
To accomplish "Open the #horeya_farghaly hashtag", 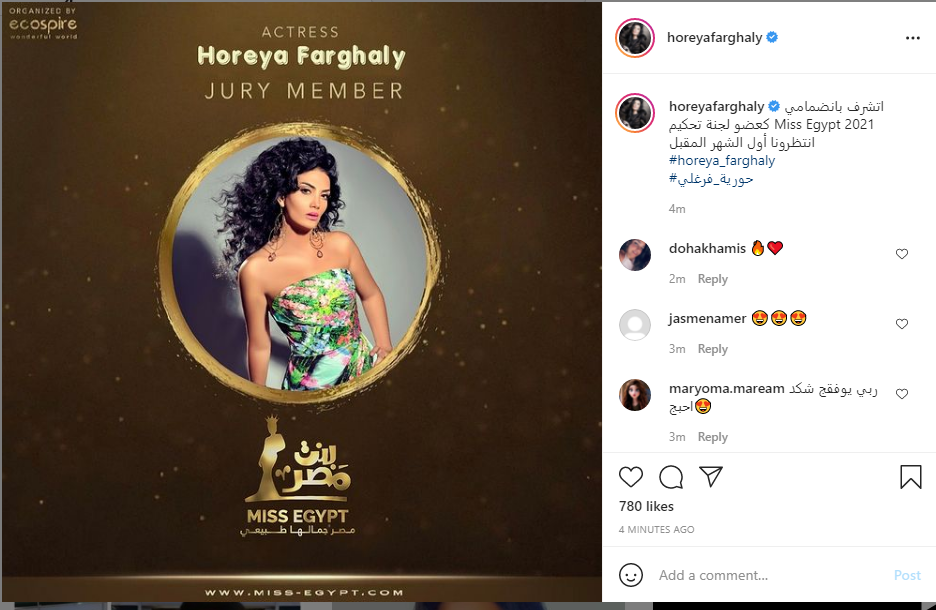I will pyautogui.click(x=722, y=161).
